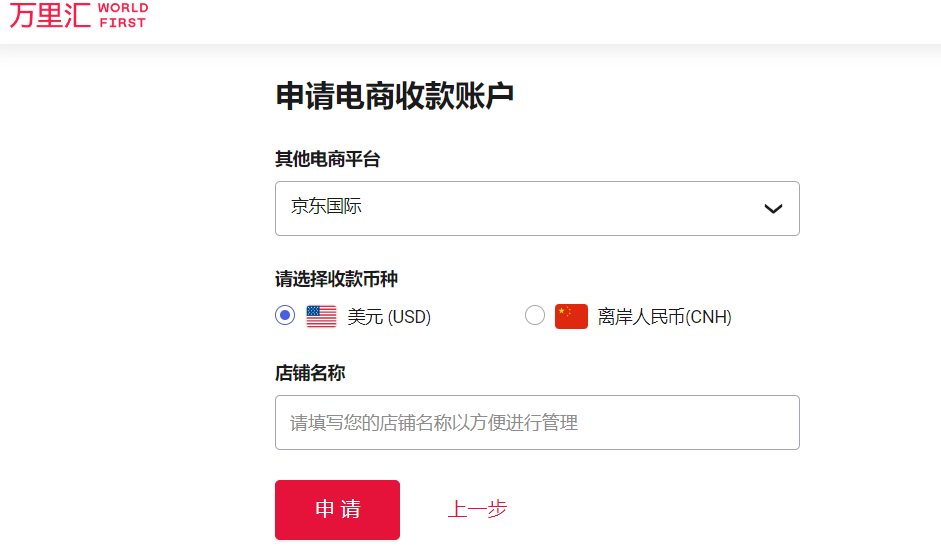Choose CNH by clicking 离岸人民币(CNH) label
The height and width of the screenshot is (555, 941).
click(x=665, y=318)
